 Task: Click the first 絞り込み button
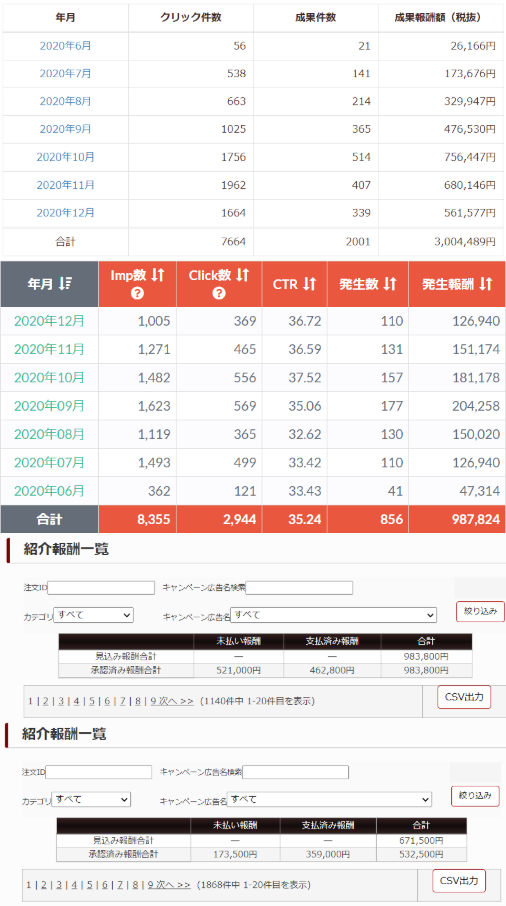pyautogui.click(x=480, y=611)
